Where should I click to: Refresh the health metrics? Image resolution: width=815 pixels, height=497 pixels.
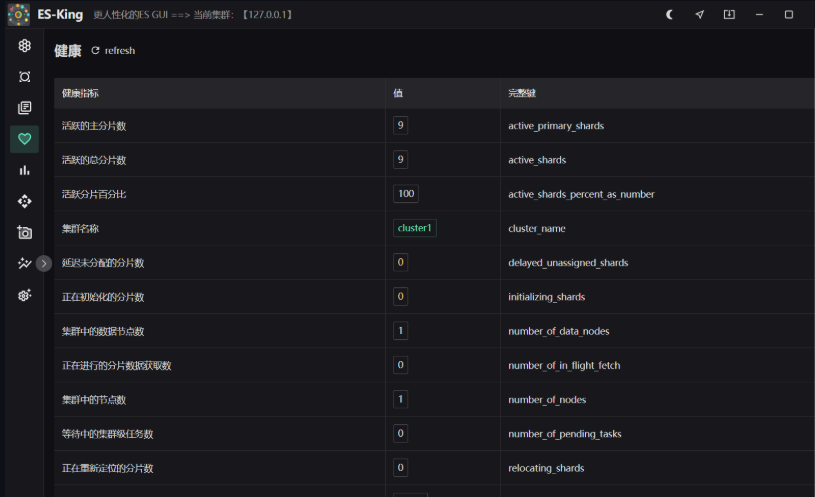coord(113,51)
